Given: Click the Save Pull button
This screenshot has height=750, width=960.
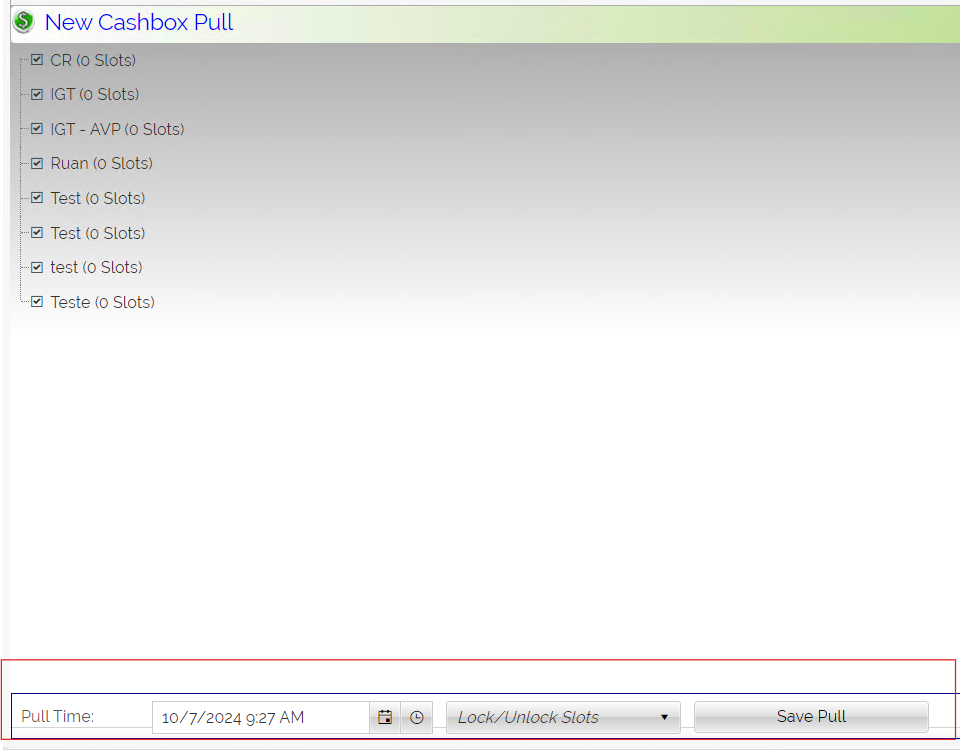Looking at the screenshot, I should point(811,717).
